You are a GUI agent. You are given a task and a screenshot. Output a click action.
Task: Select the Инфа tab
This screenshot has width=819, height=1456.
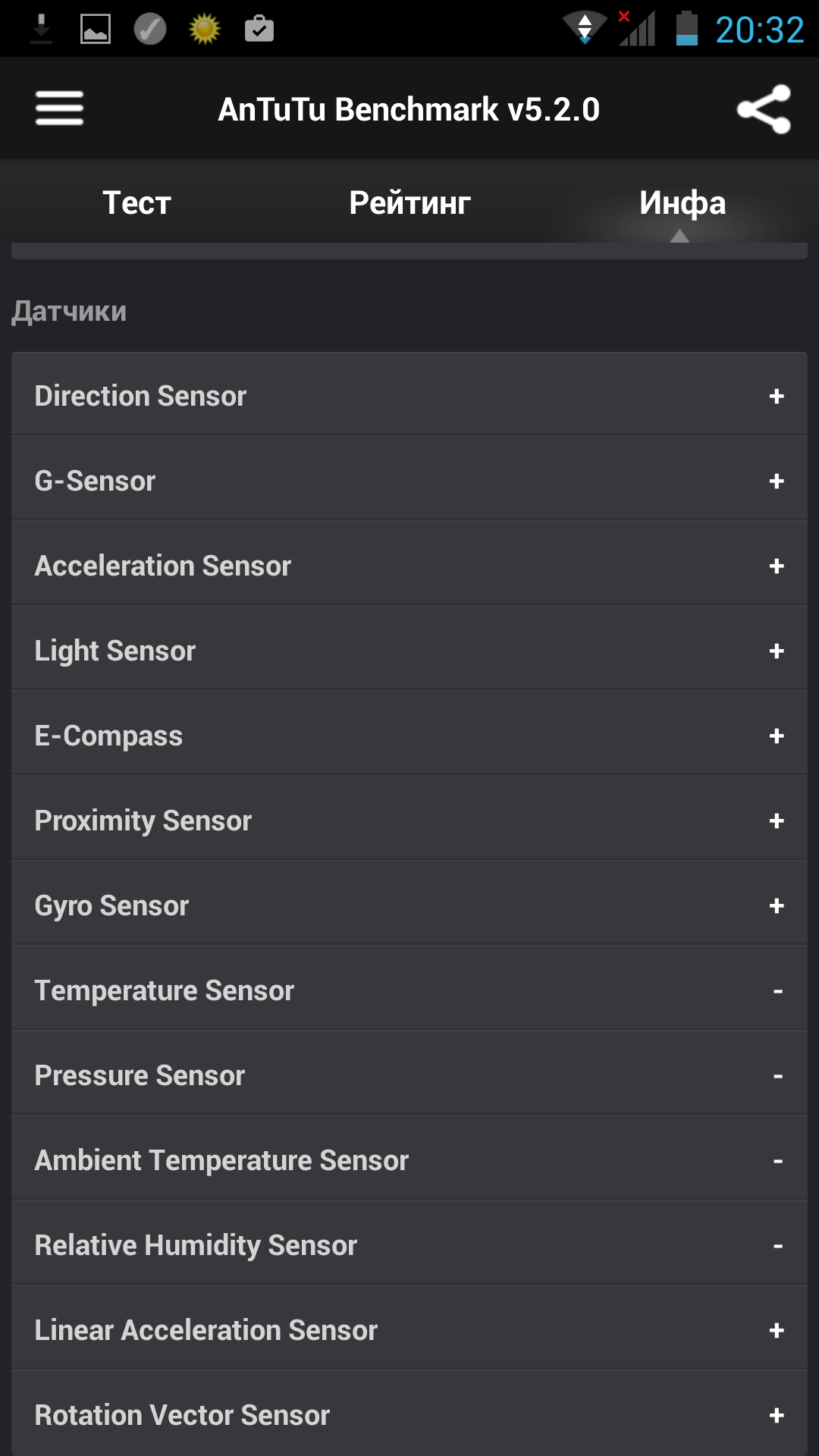pos(682,202)
